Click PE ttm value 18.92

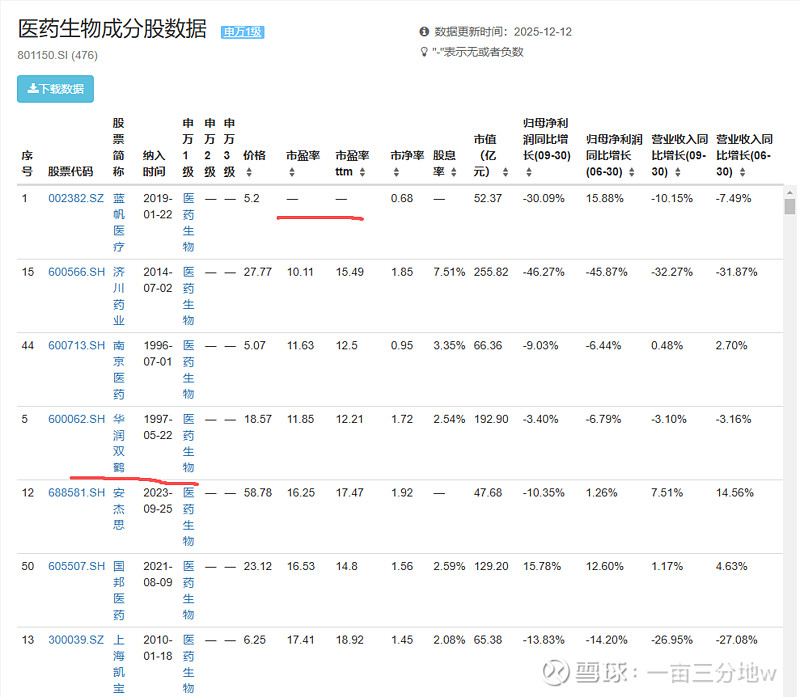click(349, 639)
